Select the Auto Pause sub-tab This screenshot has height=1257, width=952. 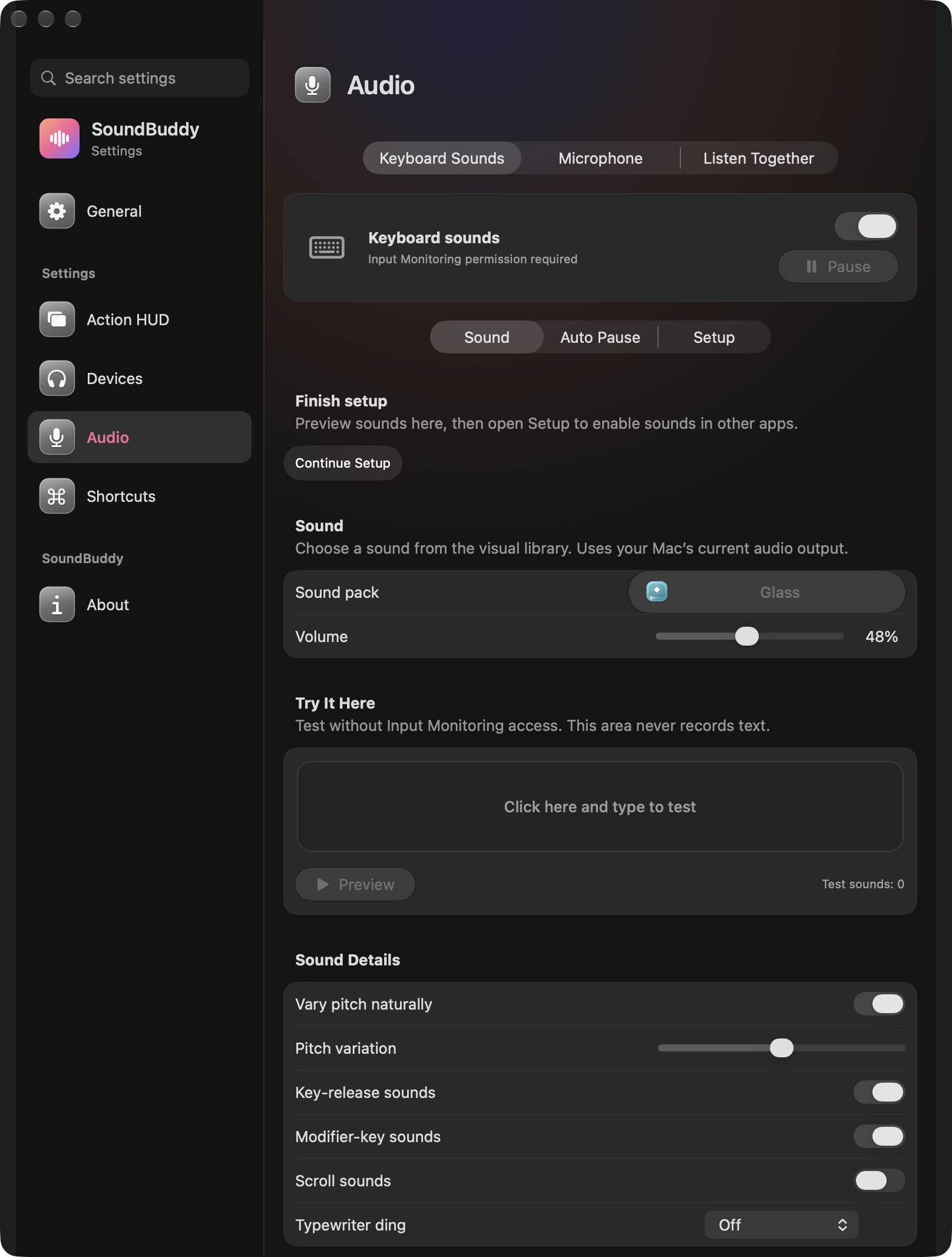(600, 337)
